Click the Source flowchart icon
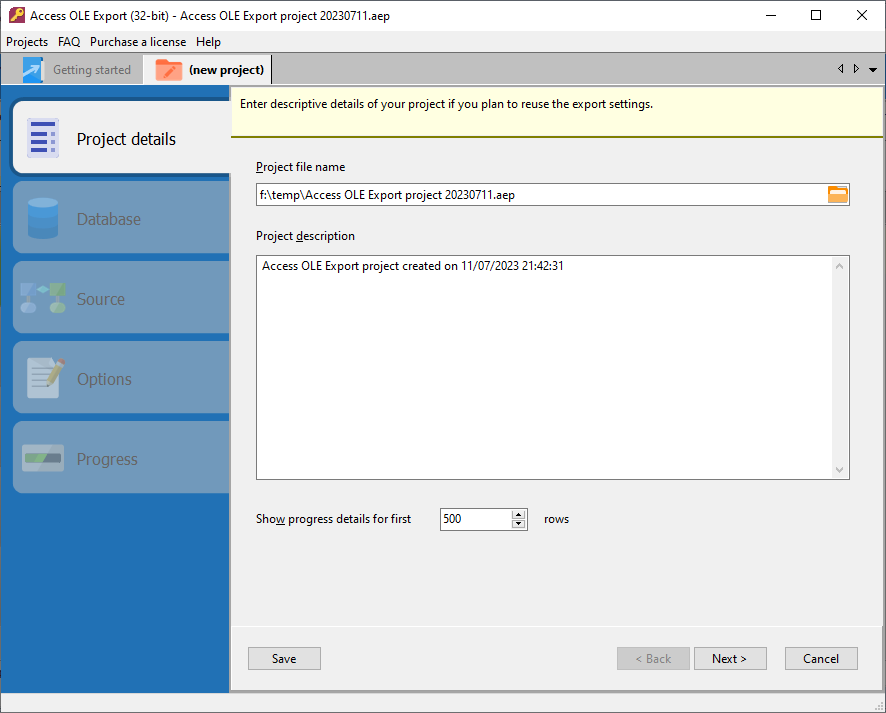 pos(43,299)
